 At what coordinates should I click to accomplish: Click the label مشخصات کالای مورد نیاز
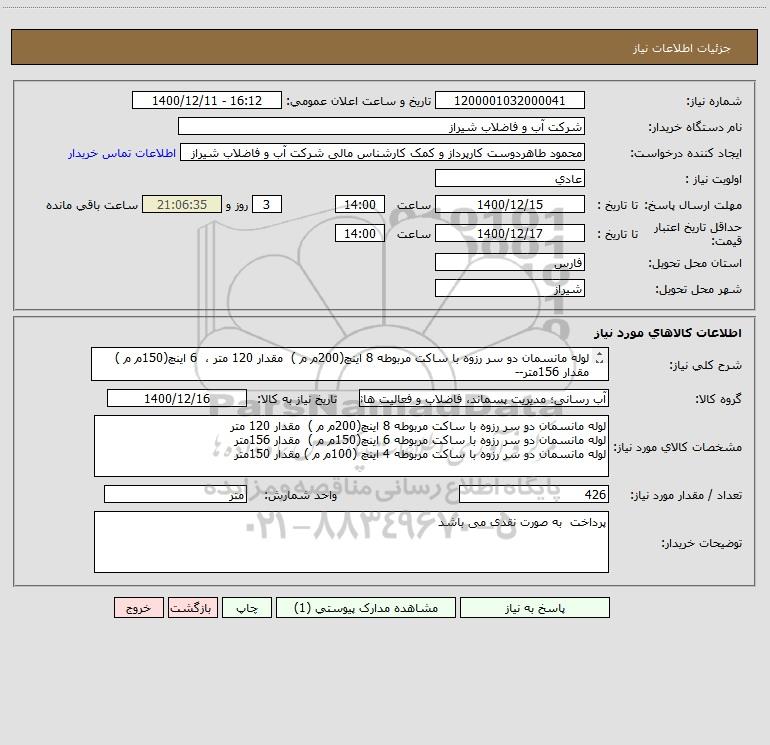pyautogui.click(x=678, y=447)
